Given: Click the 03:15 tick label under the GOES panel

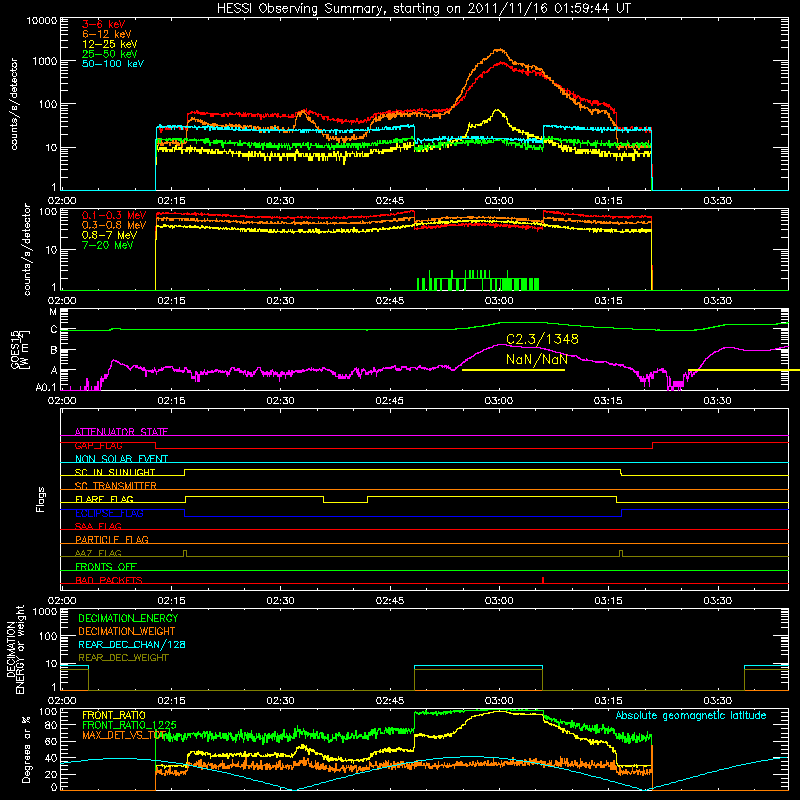Looking at the screenshot, I should (608, 401).
